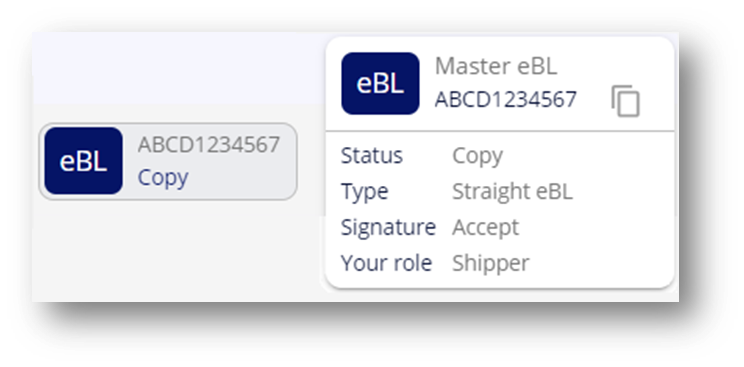Viewport: 744px width, 367px height.
Task: Click the Copy status text on the chip
Action: (x=163, y=178)
